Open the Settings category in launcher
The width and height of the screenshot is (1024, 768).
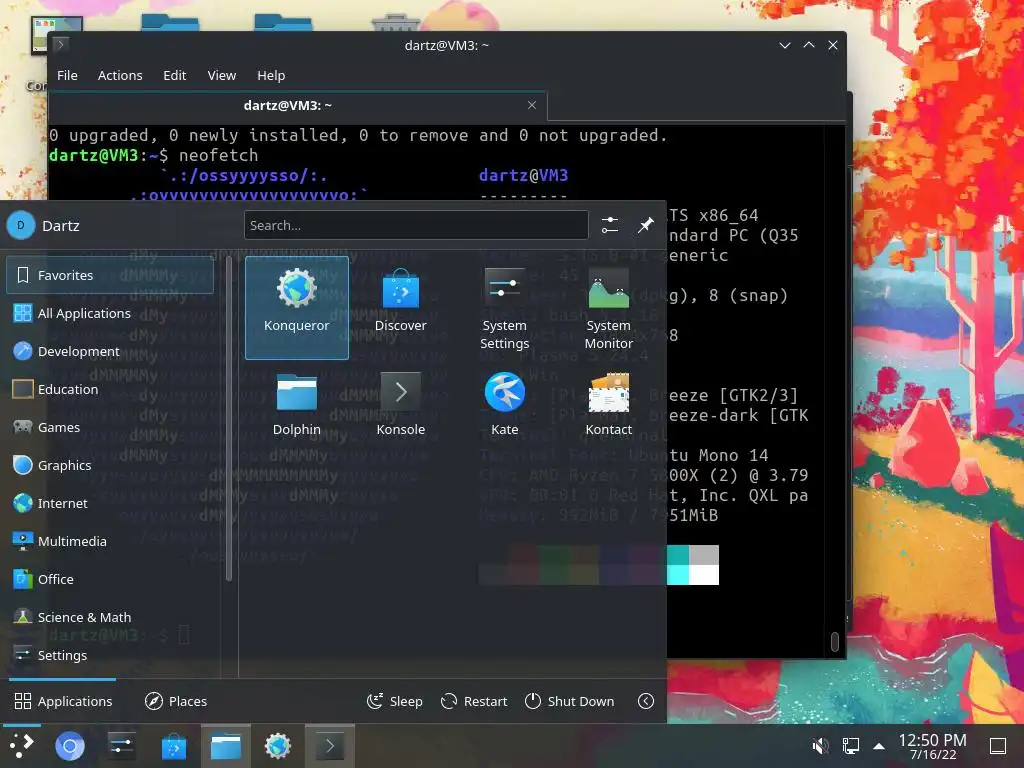click(x=110, y=654)
